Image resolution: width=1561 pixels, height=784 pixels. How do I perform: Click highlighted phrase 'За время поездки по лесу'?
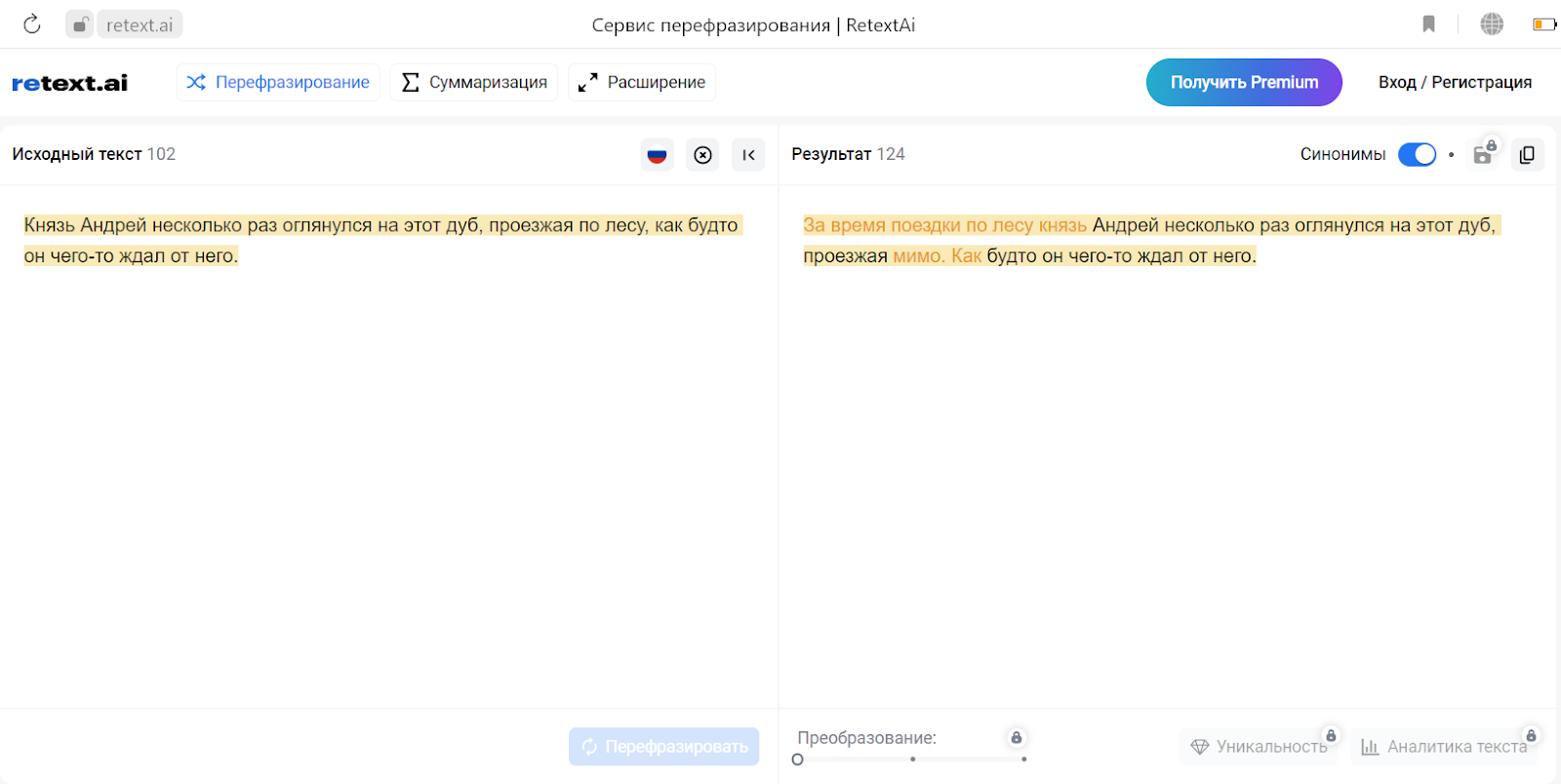click(x=918, y=225)
